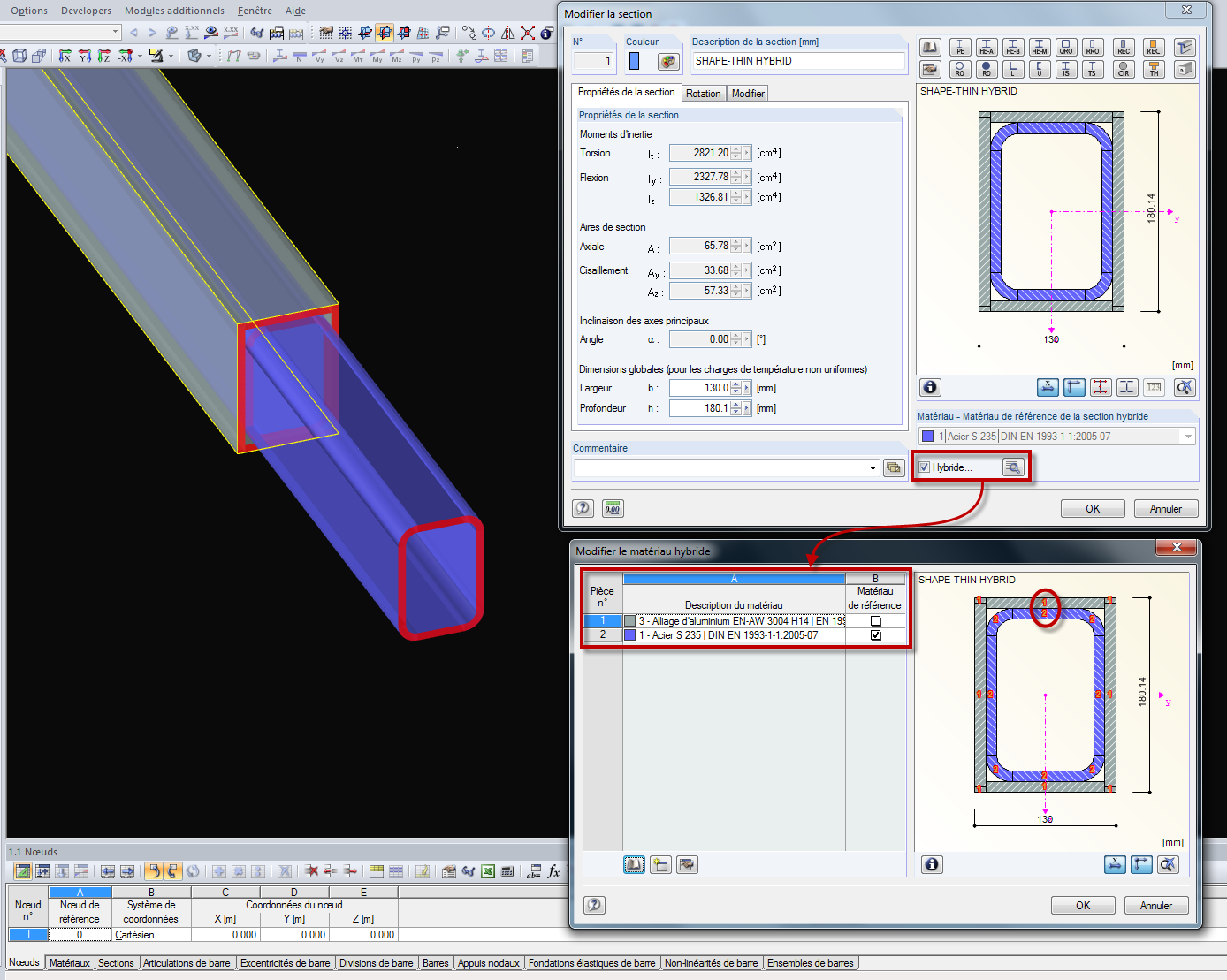Switch to the Rotation tab

point(704,93)
